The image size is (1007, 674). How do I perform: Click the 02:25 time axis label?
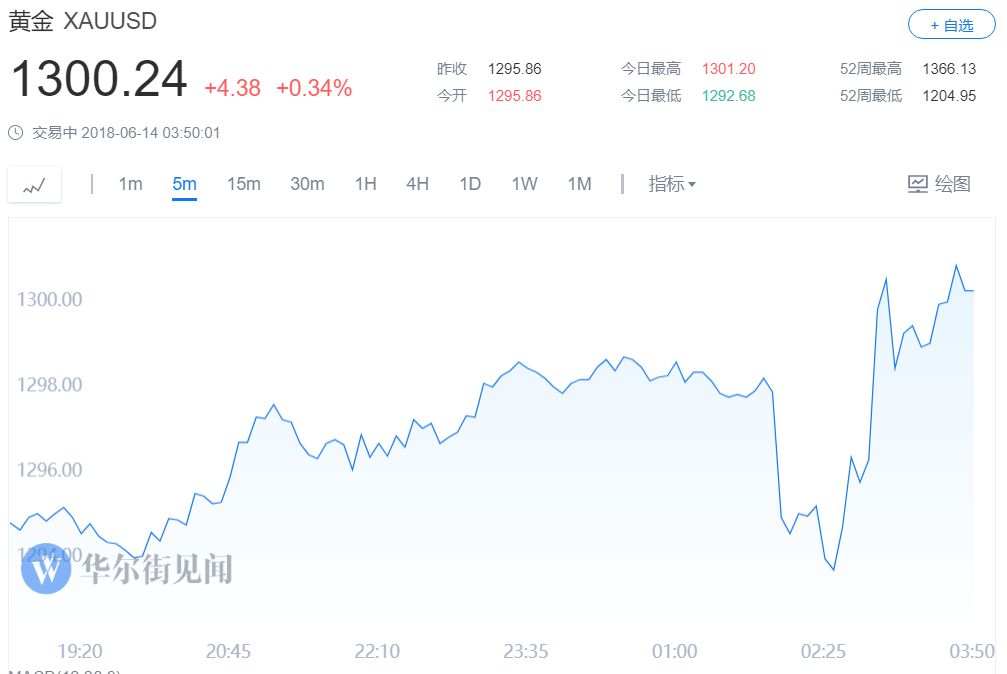click(823, 652)
